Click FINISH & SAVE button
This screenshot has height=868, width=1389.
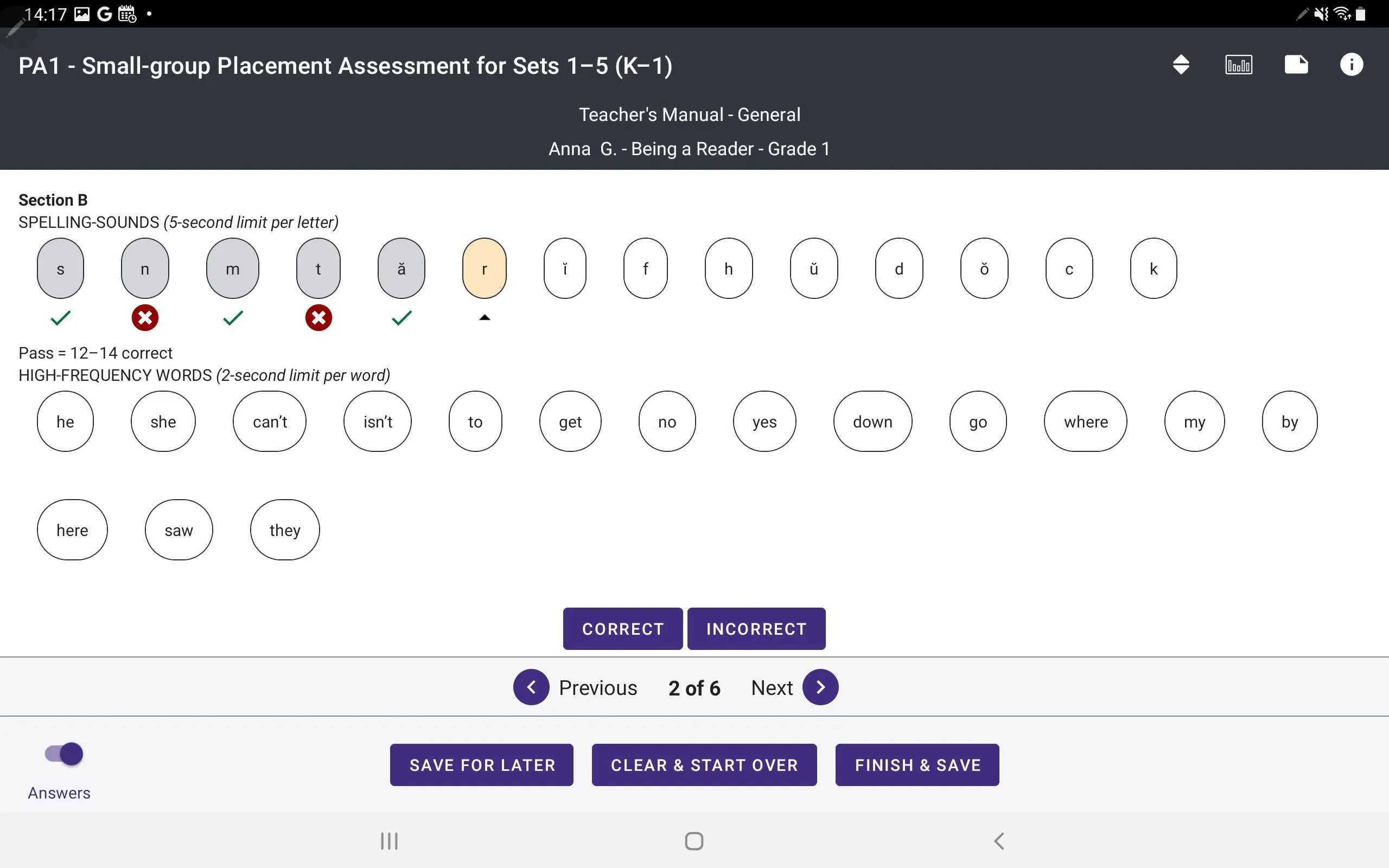pyautogui.click(x=917, y=764)
